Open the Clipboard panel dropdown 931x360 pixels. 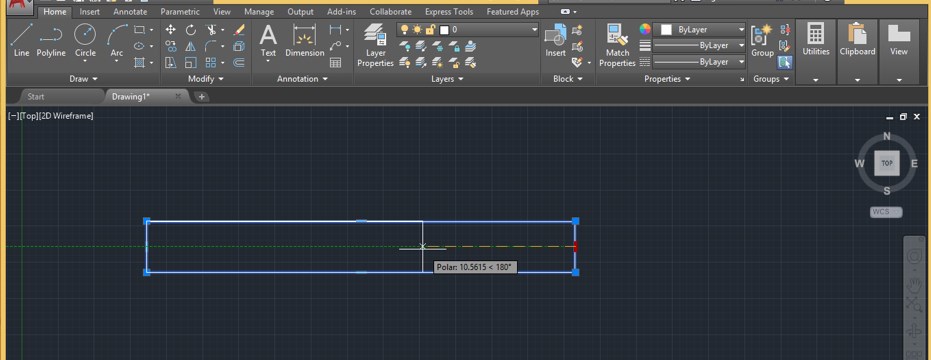(x=857, y=80)
